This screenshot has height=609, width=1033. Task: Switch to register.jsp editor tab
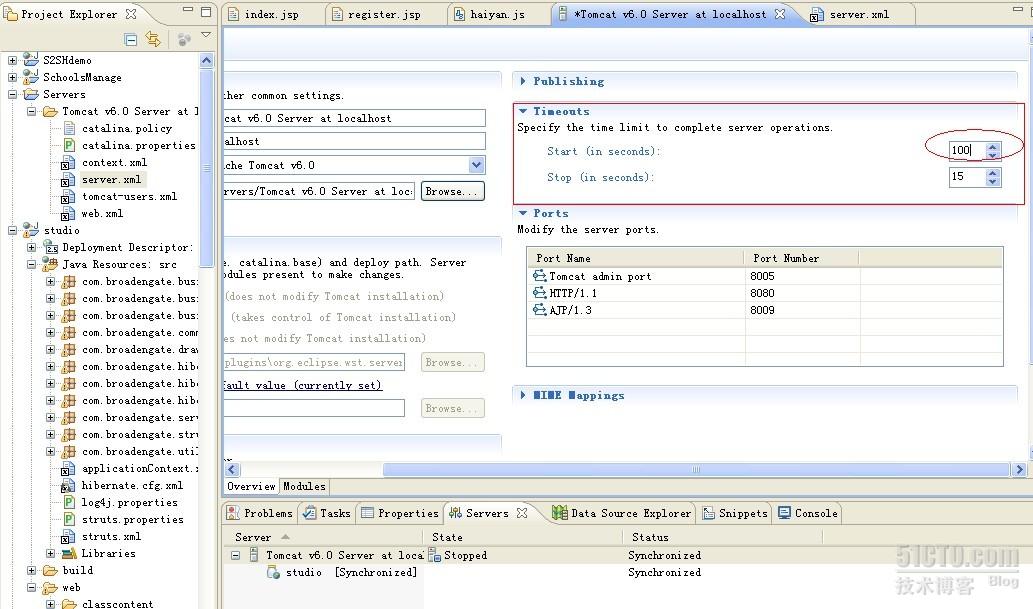[x=383, y=14]
